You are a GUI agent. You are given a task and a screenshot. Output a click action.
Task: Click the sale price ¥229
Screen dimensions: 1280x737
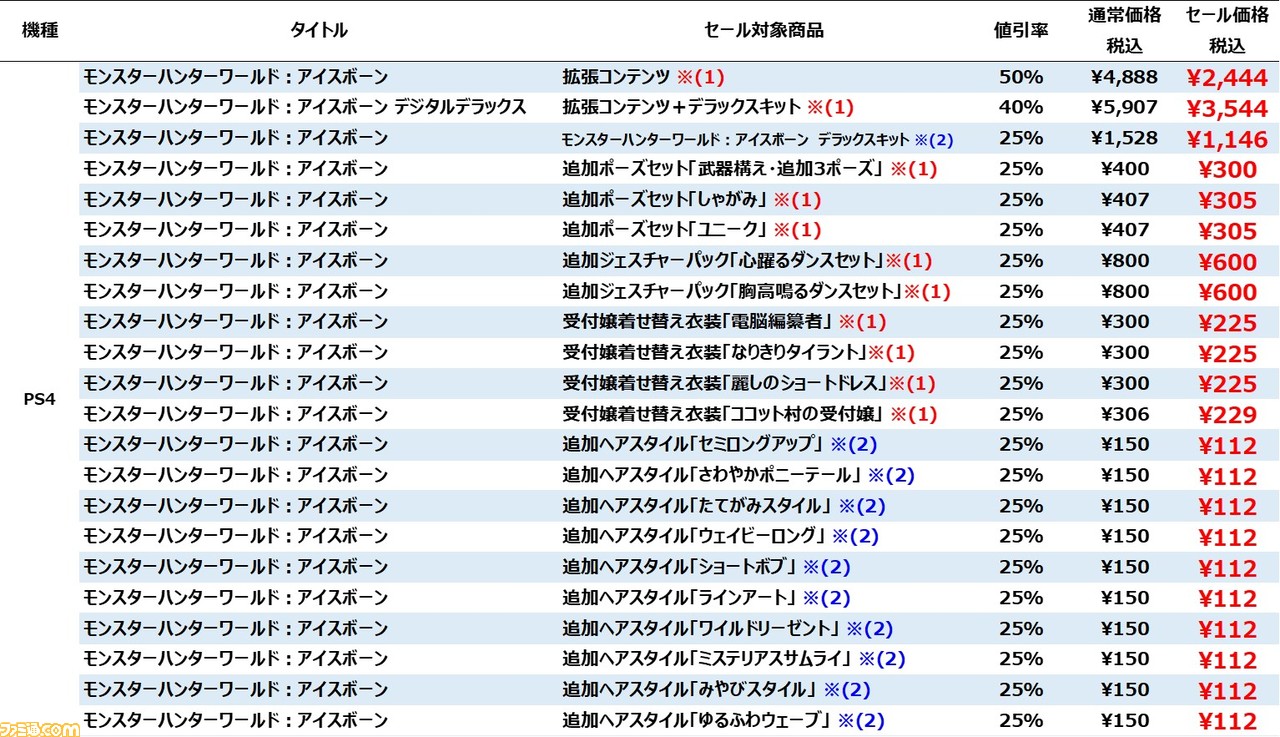(1227, 415)
